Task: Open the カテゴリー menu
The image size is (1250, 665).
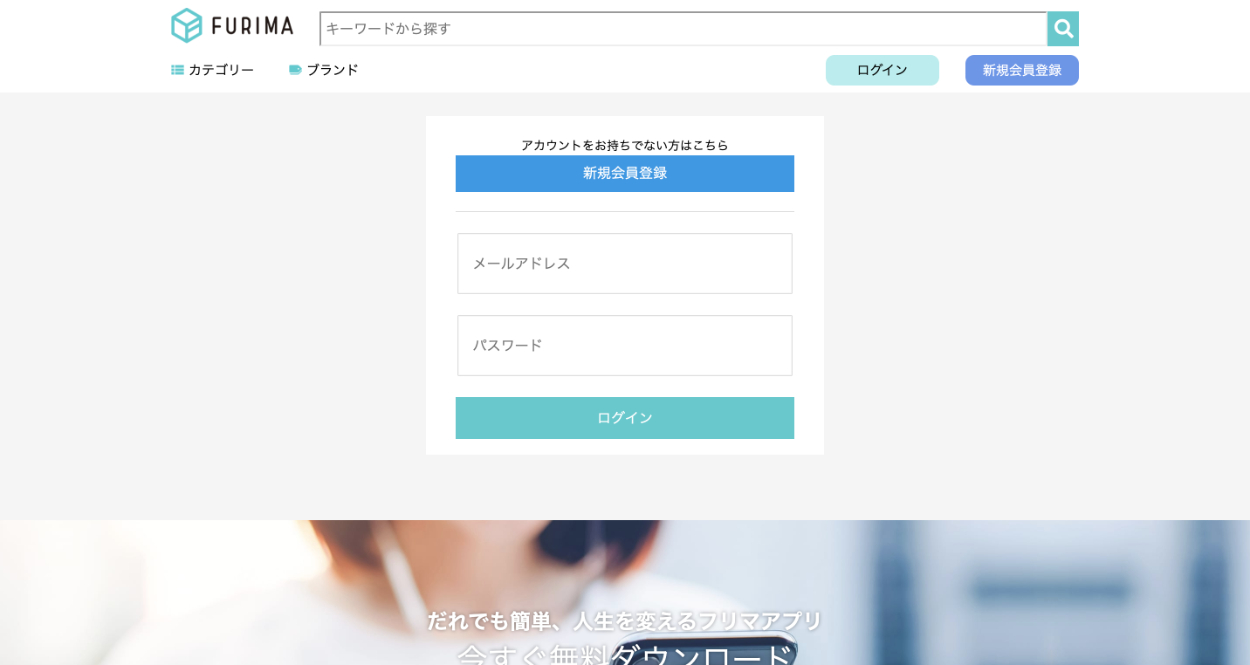Action: click(x=221, y=70)
